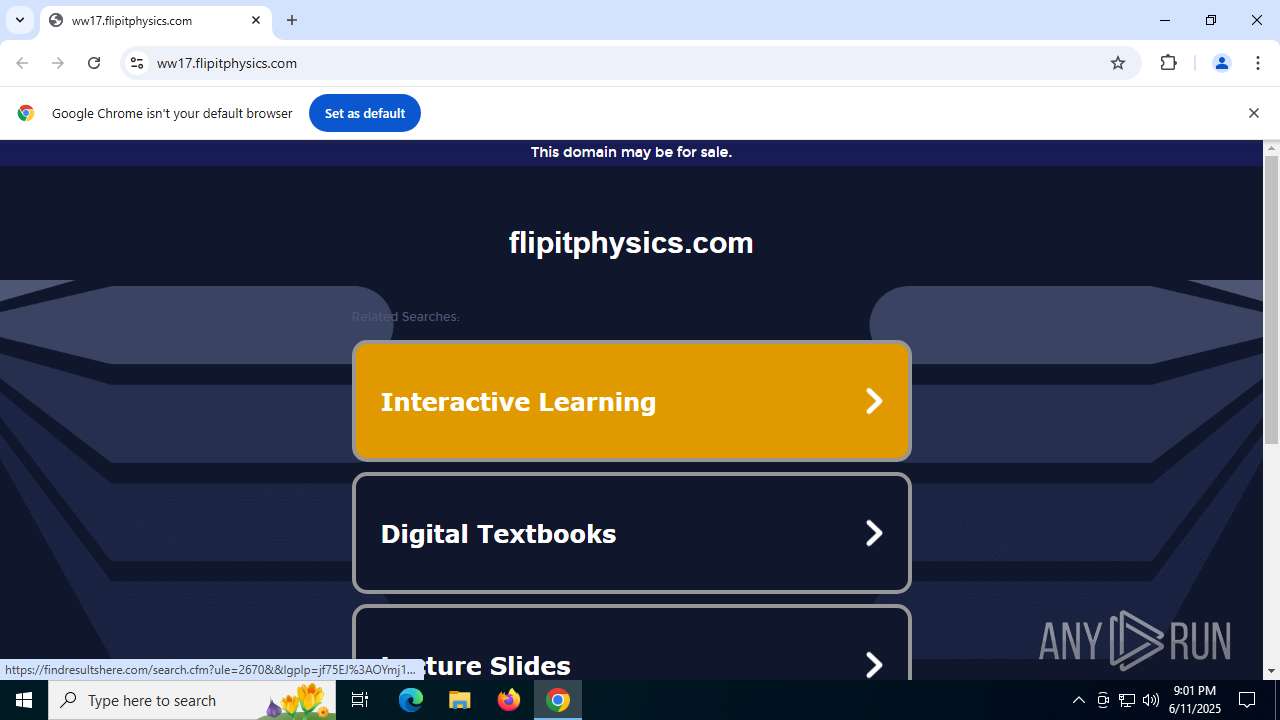The image size is (1280, 720).
Task: Restore down the Chrome window
Action: pyautogui.click(x=1211, y=20)
